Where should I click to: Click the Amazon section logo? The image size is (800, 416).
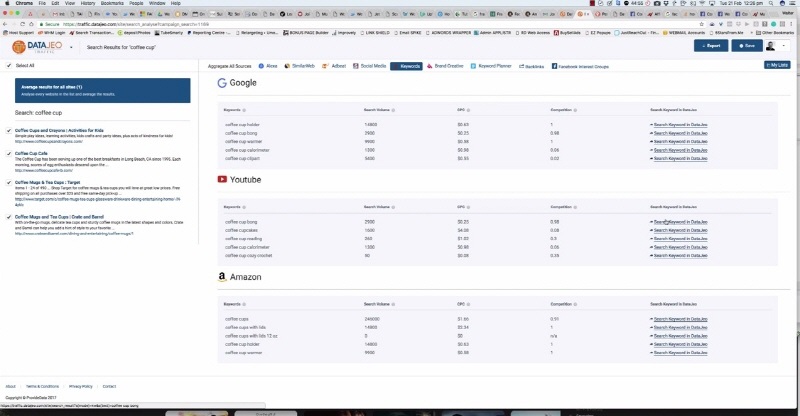click(222, 277)
